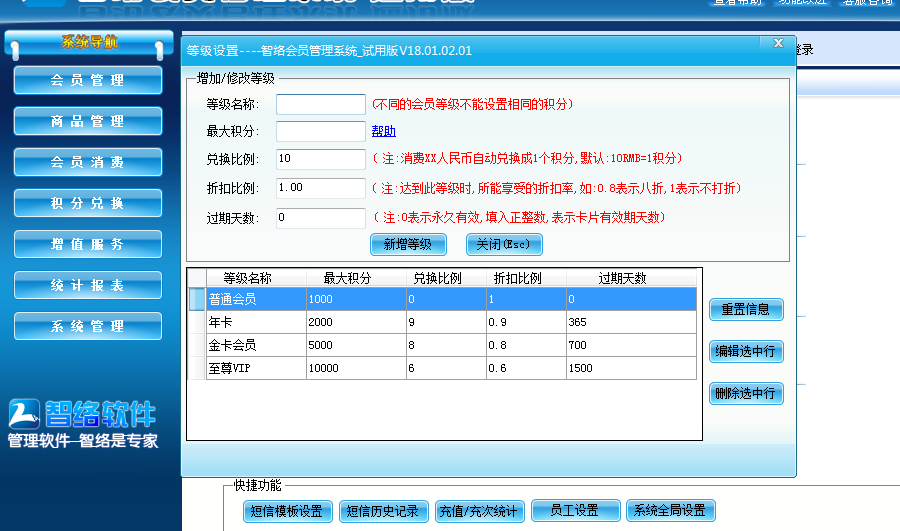Click the 1000 max points cell
The height and width of the screenshot is (531, 900).
pos(356,299)
